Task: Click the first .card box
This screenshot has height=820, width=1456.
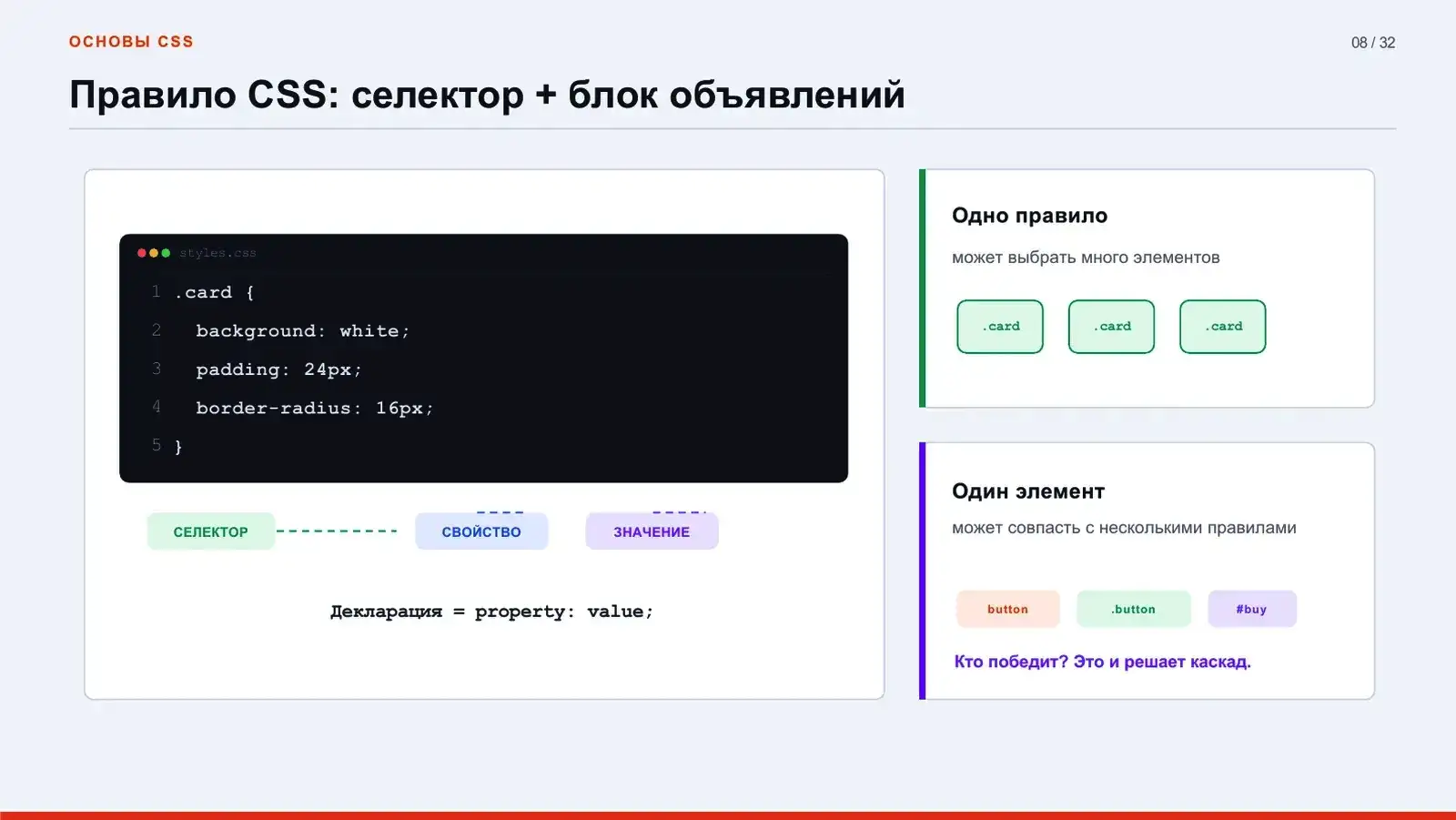Action: [x=1000, y=327]
